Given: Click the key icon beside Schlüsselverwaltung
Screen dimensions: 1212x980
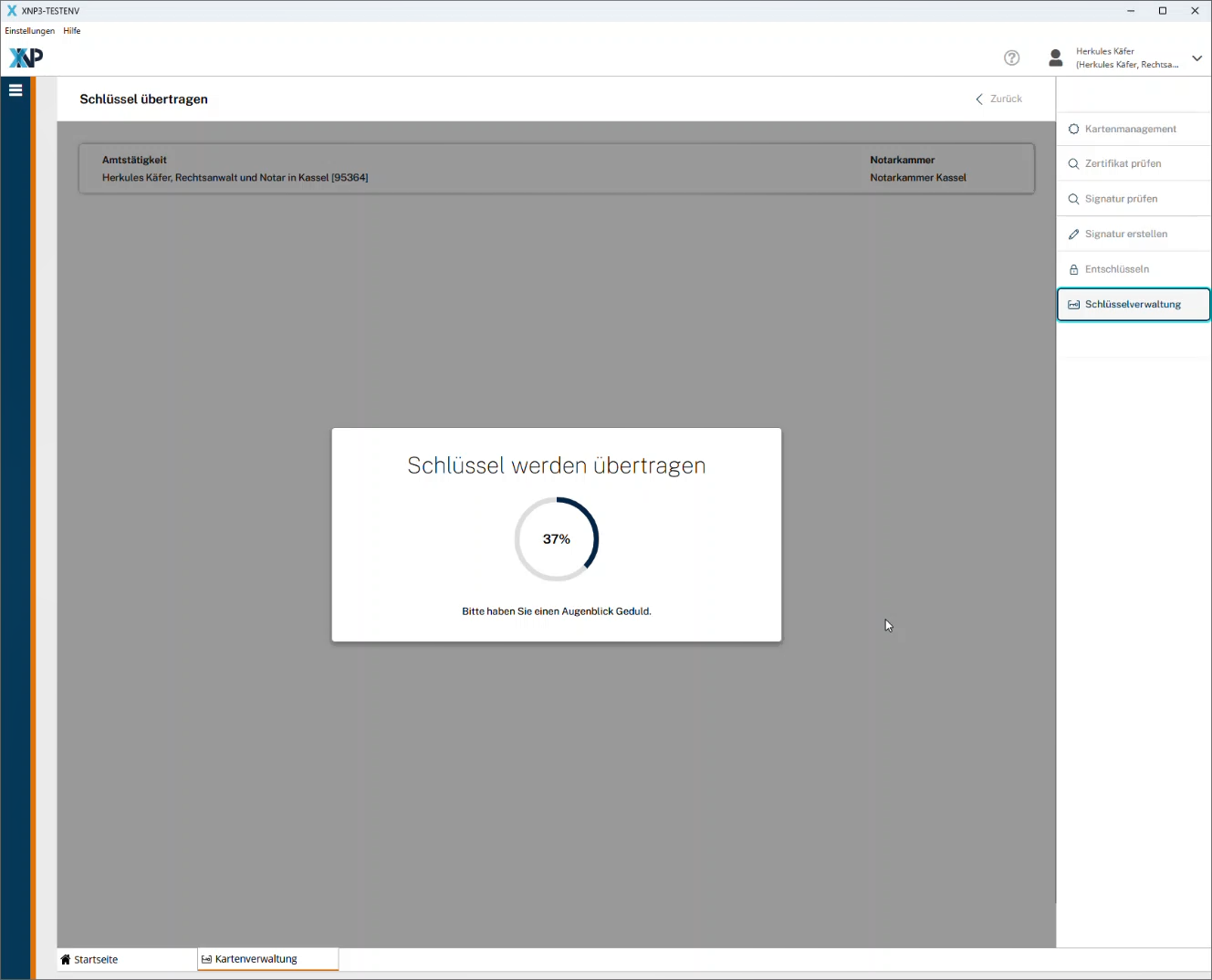Looking at the screenshot, I should click(x=1074, y=305).
